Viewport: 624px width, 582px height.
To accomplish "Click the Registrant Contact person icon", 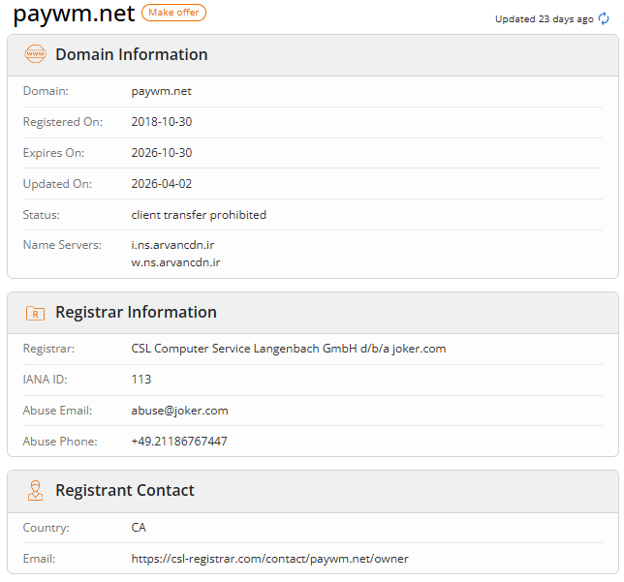I will pyautogui.click(x=35, y=490).
